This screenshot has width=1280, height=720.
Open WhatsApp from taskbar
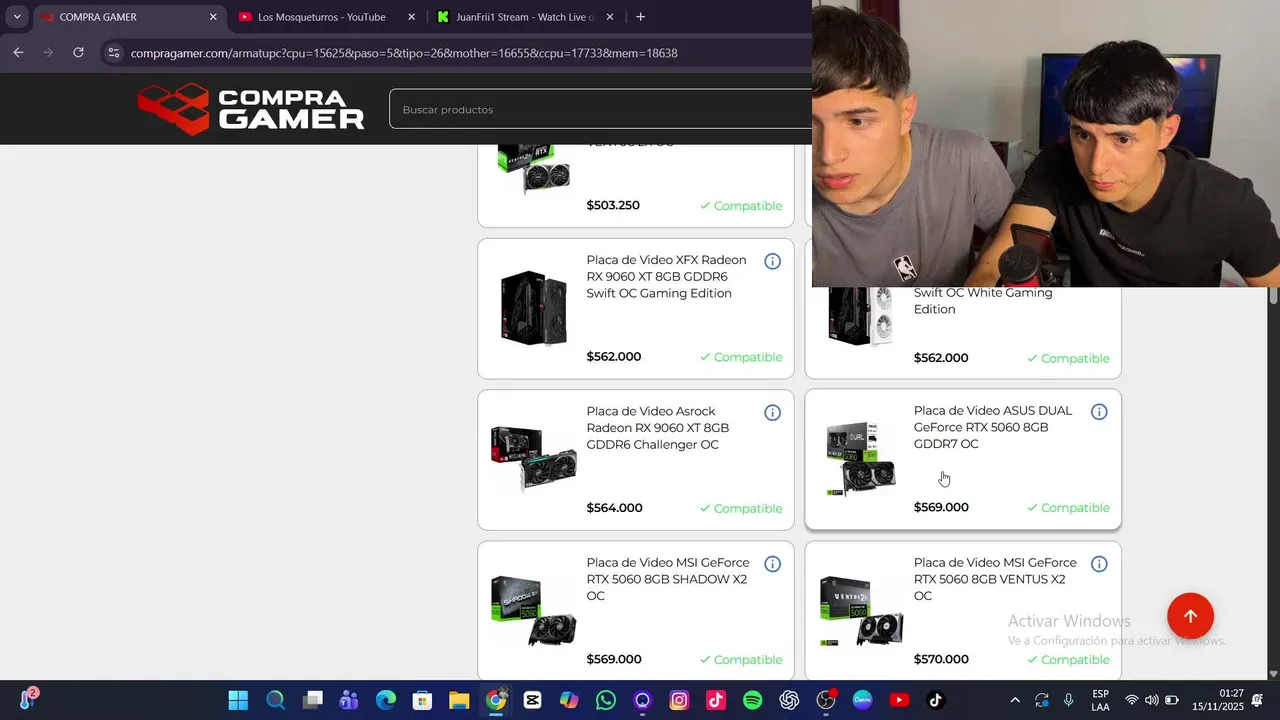click(x=606, y=700)
